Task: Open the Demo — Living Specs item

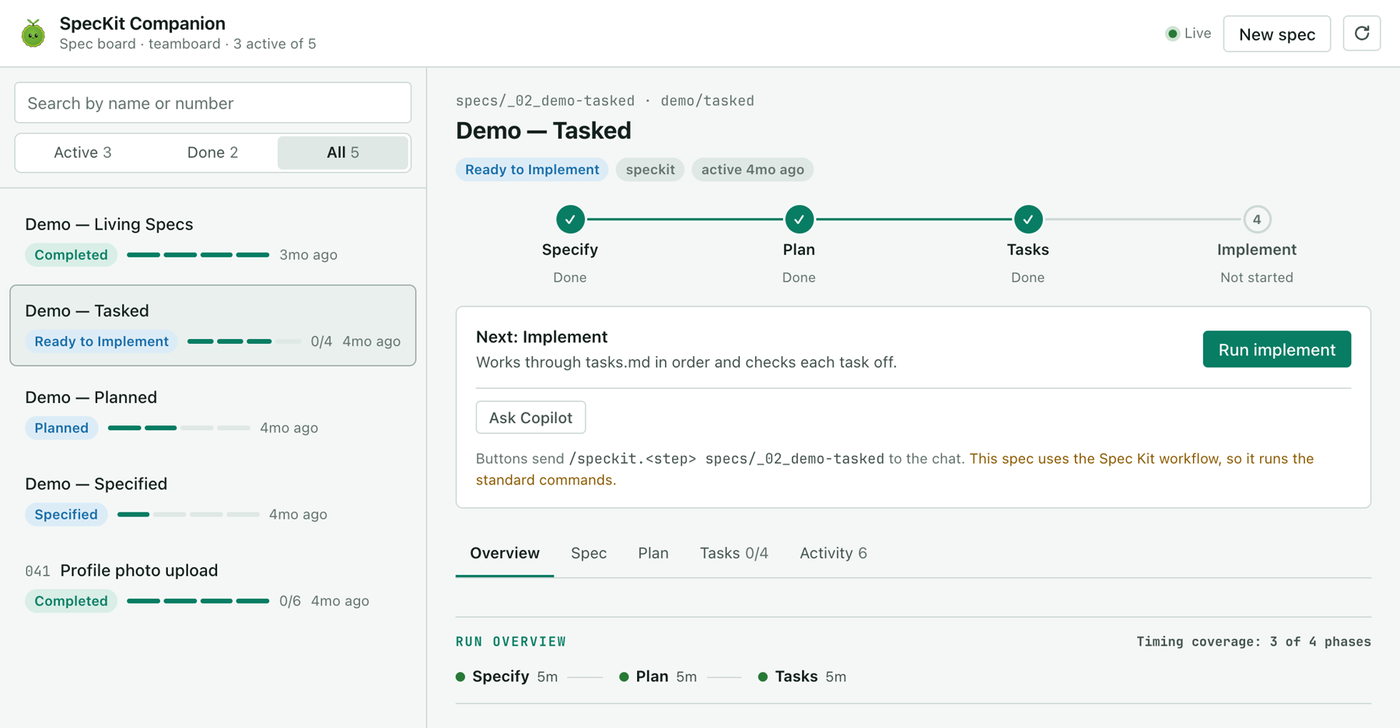Action: (x=213, y=239)
